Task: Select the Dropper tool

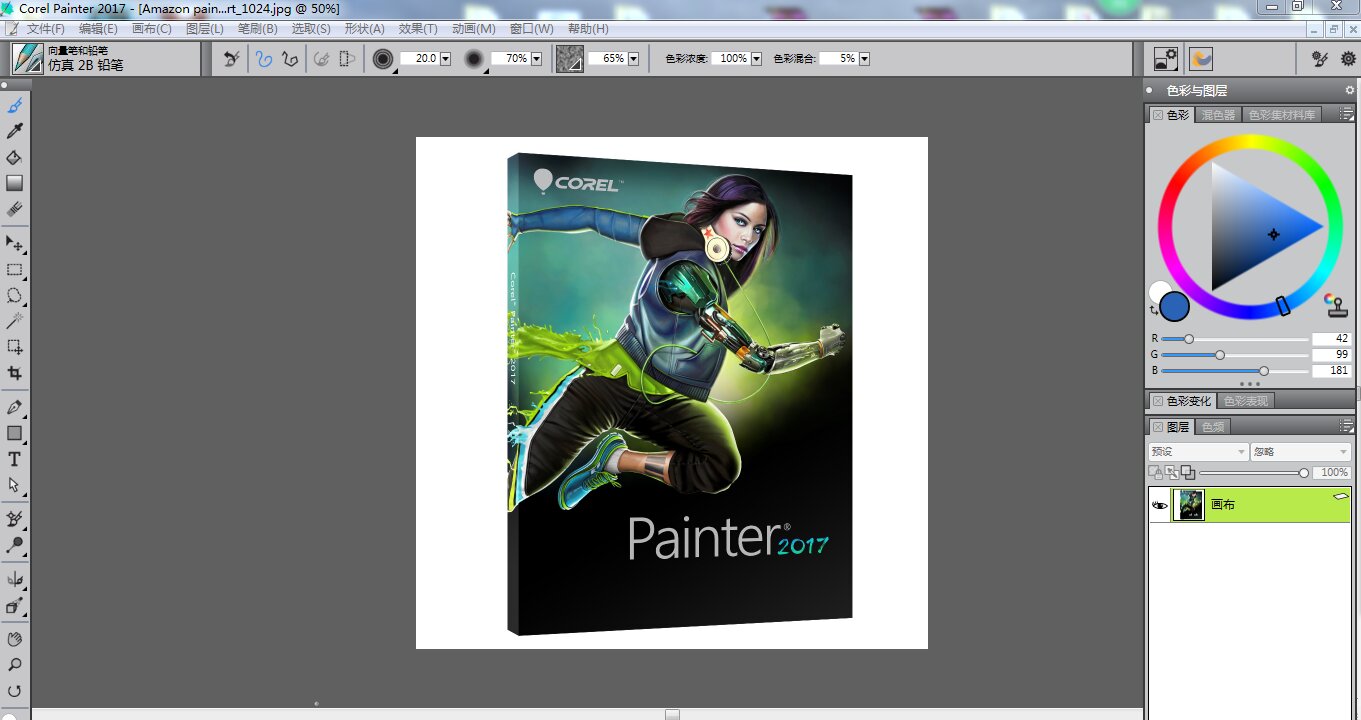Action: 15,131
